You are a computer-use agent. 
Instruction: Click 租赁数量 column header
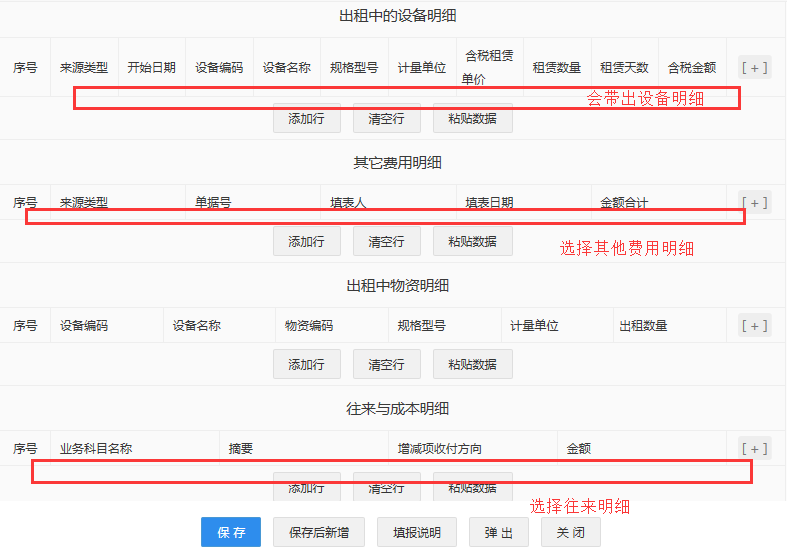point(557,68)
